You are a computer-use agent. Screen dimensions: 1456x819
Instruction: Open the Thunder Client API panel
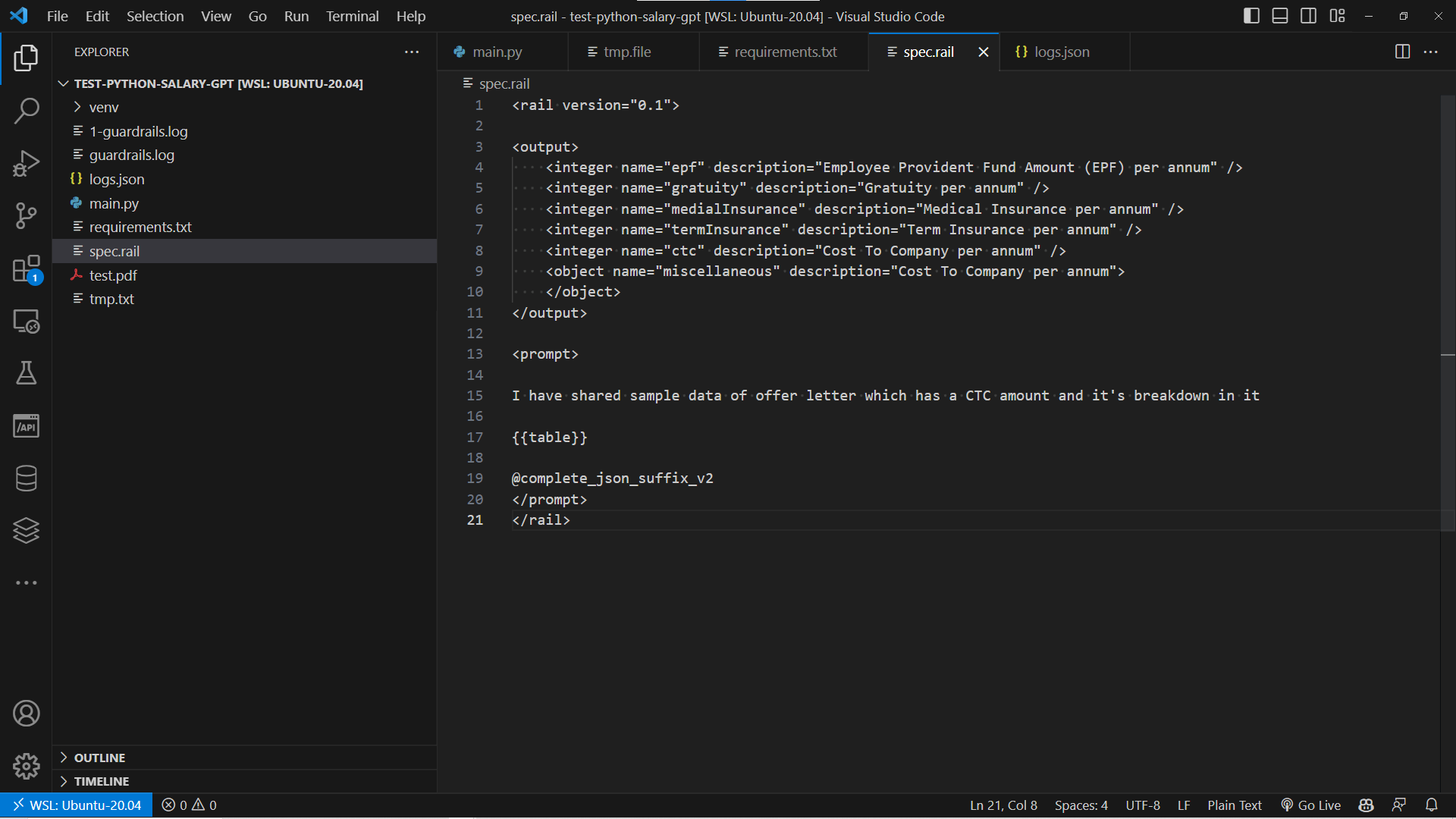(27, 425)
